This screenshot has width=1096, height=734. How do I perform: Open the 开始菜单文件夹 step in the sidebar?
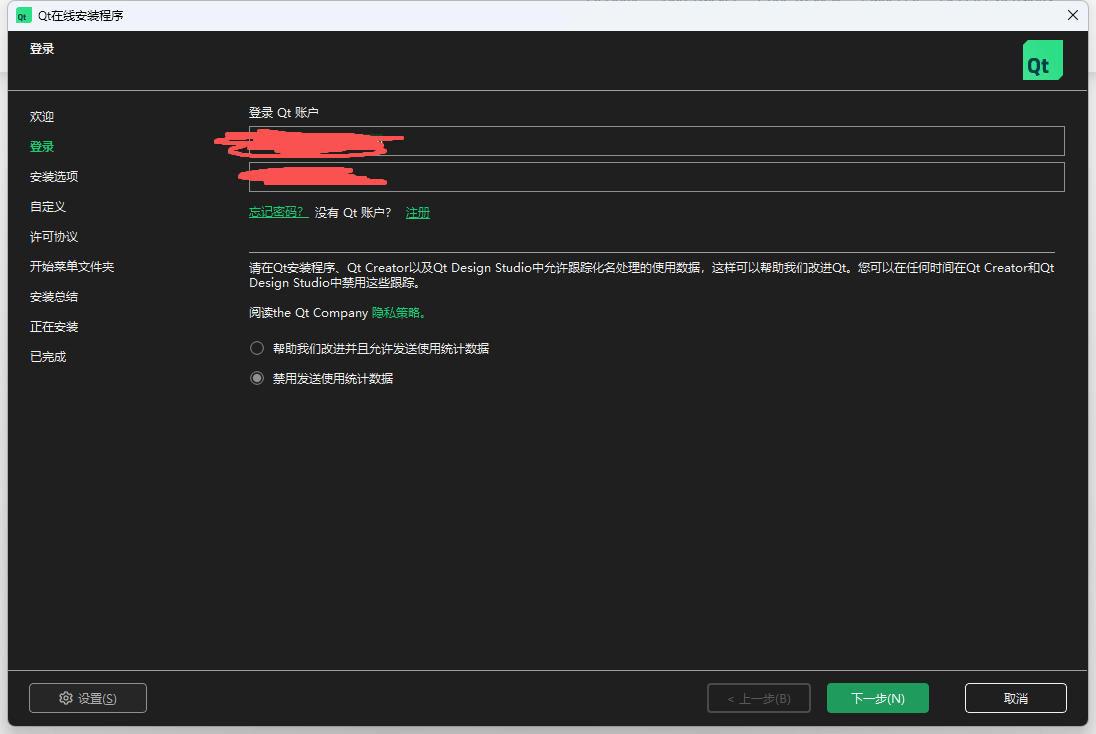tap(72, 266)
